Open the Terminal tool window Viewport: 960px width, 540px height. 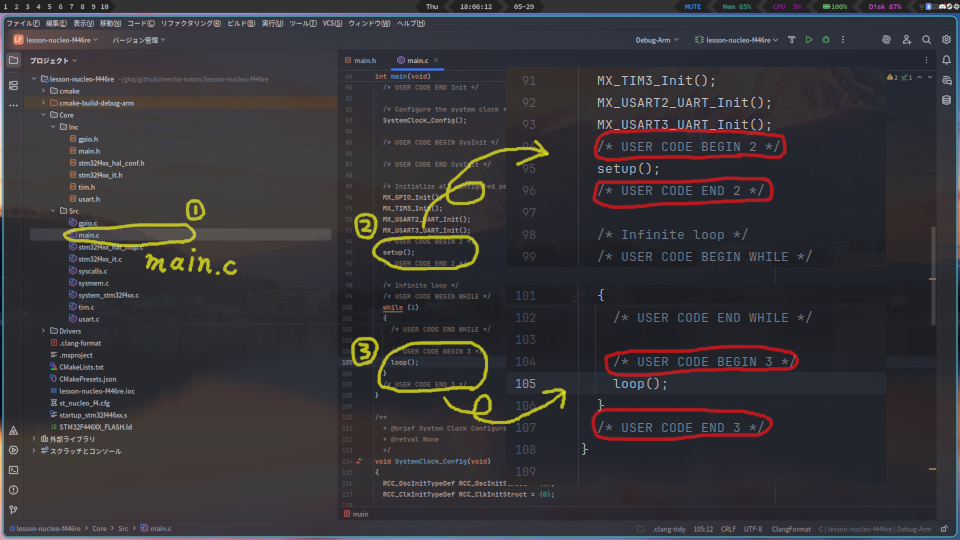[13, 469]
